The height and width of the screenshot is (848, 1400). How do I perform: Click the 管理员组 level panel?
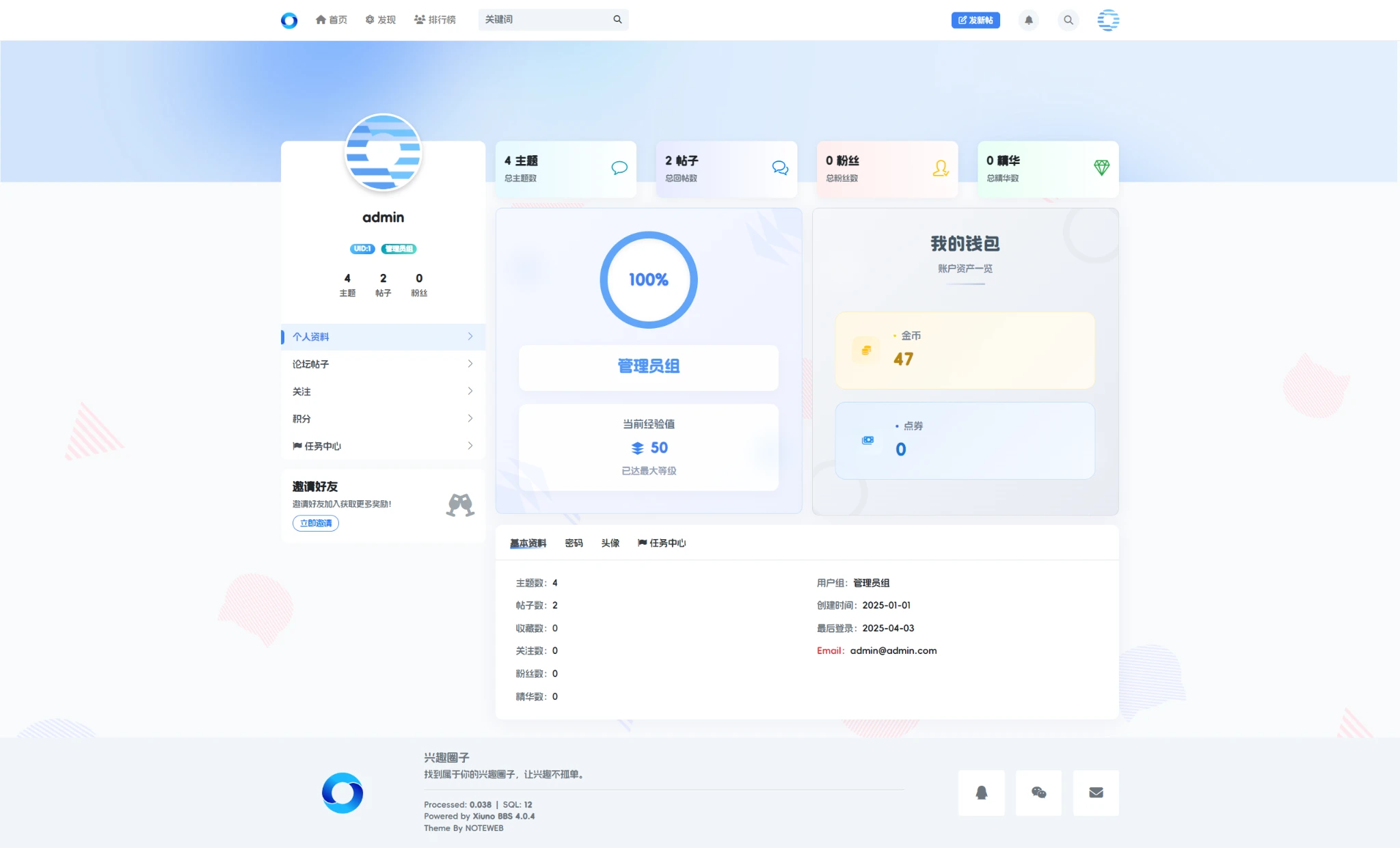tap(649, 368)
